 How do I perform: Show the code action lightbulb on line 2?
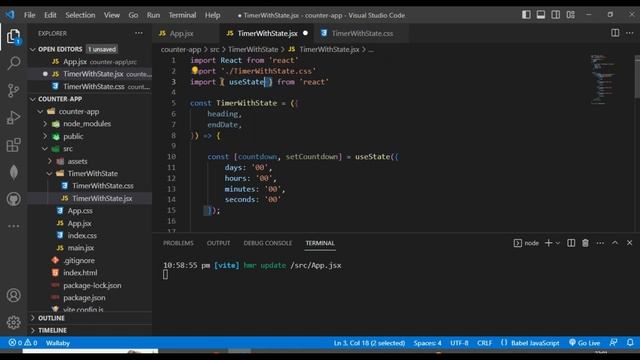pyautogui.click(x=195, y=70)
